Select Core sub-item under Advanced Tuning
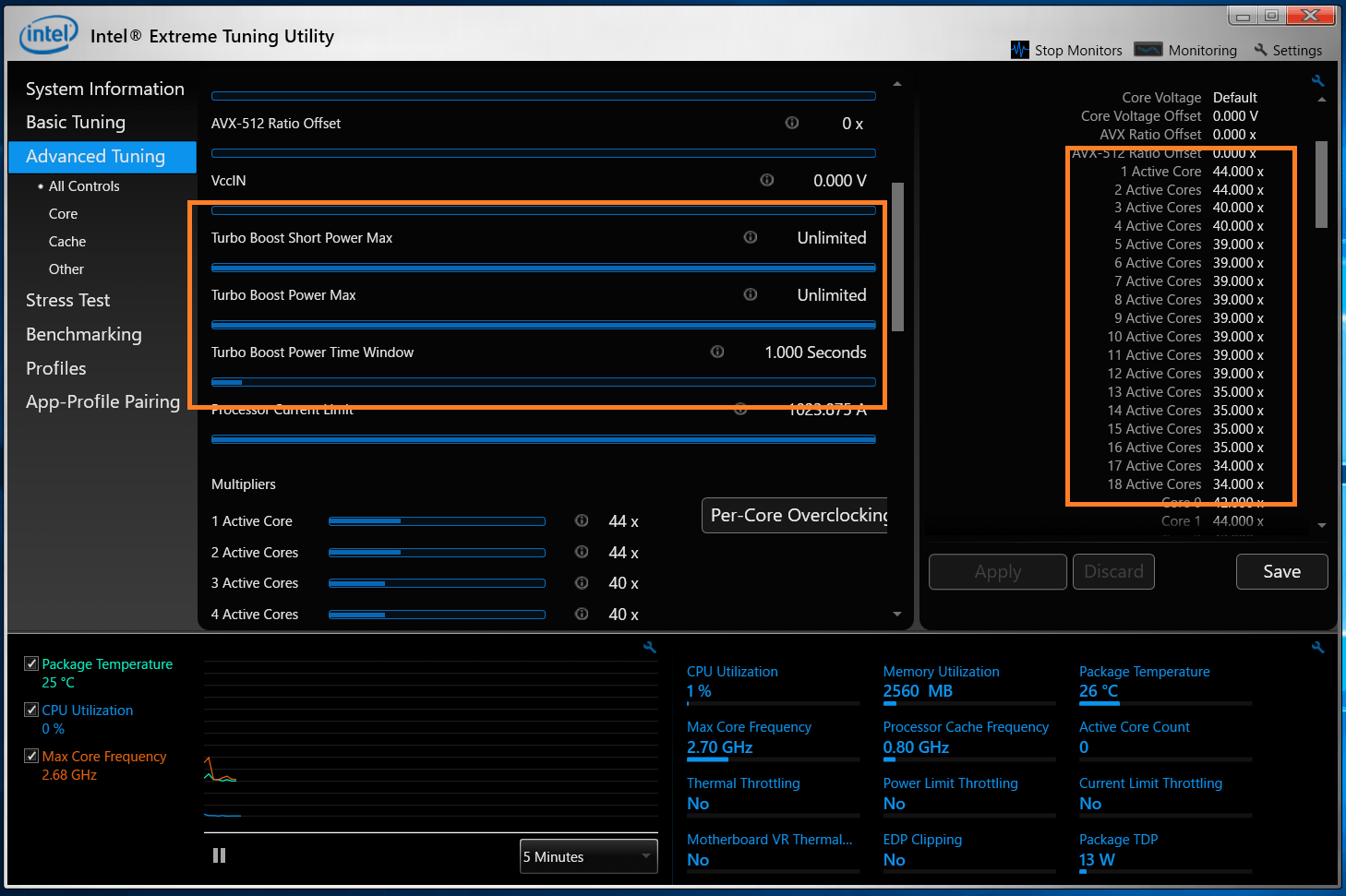The width and height of the screenshot is (1346, 896). pyautogui.click(x=63, y=213)
